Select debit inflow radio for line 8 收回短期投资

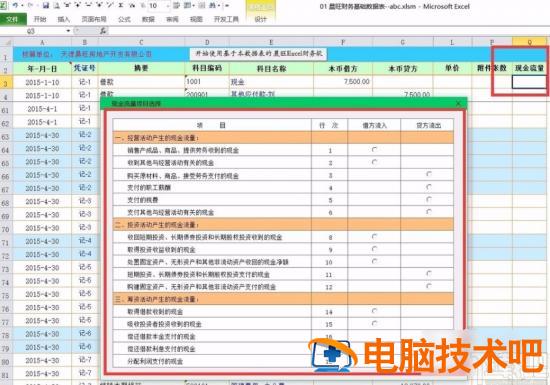click(x=374, y=237)
